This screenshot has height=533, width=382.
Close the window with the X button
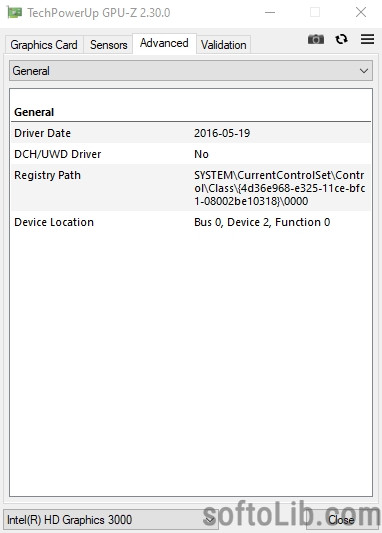[x=361, y=13]
